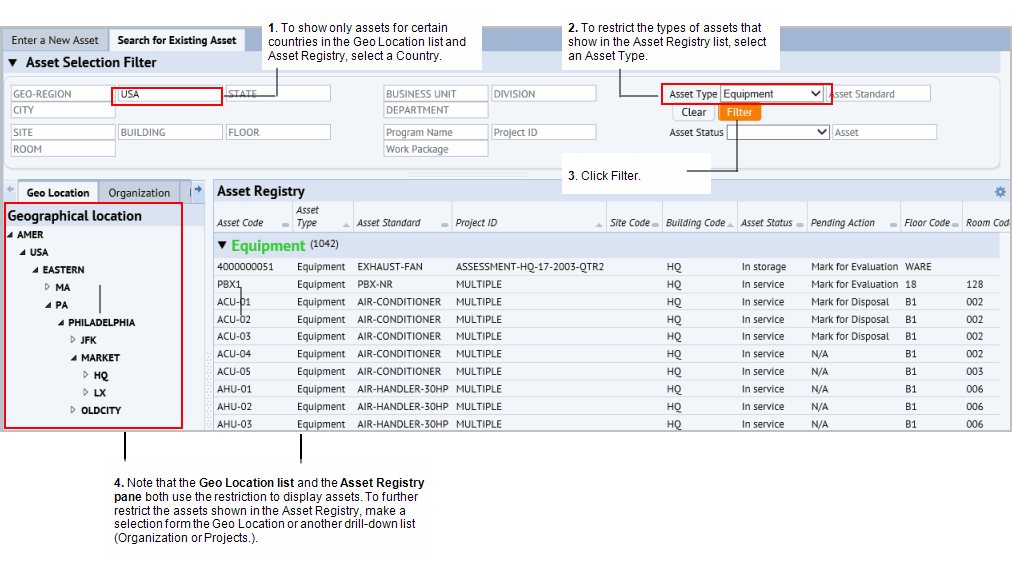1012x568 pixels.
Task: Click the STATE input field
Action: coord(277,94)
